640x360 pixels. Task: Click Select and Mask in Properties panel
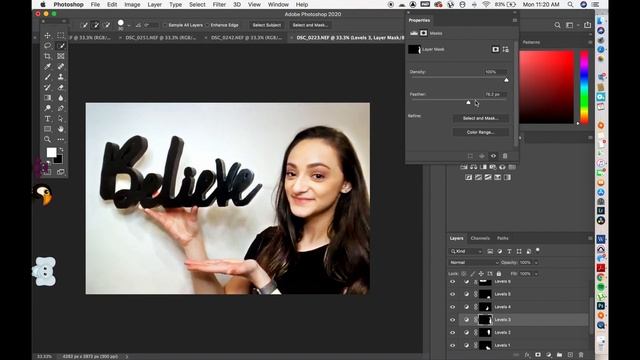click(480, 118)
